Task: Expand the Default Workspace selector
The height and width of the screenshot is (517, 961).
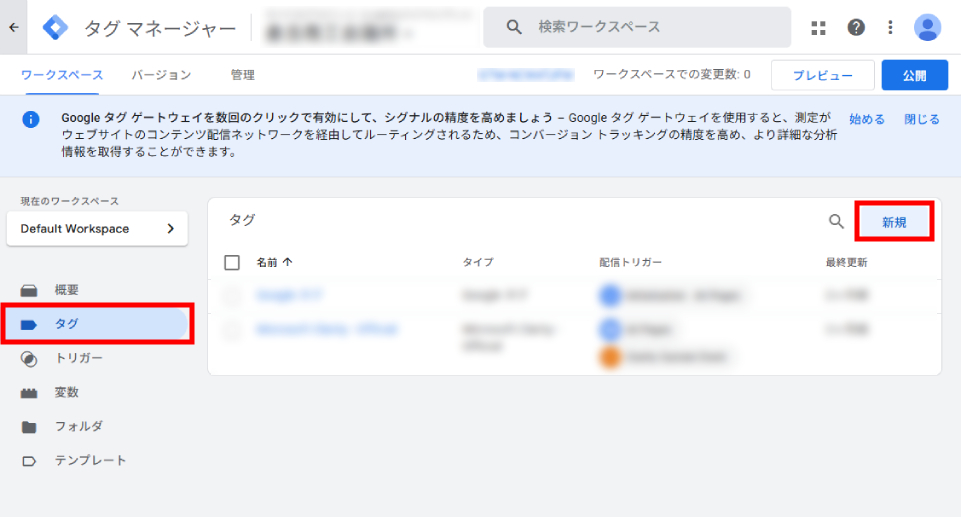Action: [97, 228]
